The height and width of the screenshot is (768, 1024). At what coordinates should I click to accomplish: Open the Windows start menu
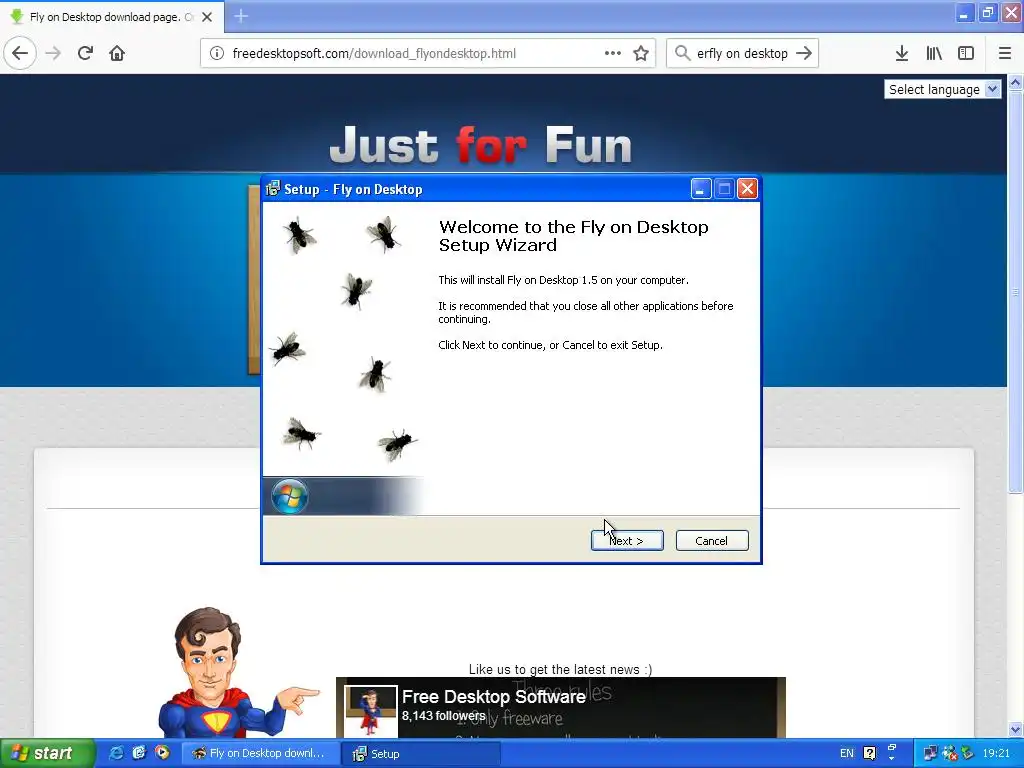coord(47,753)
